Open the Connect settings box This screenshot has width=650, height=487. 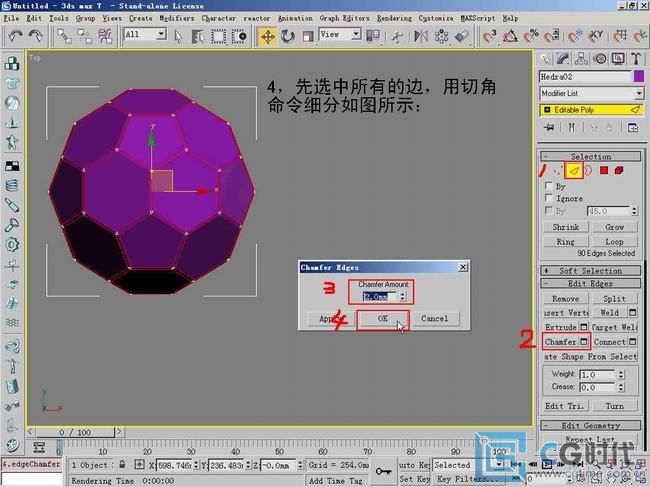click(633, 342)
